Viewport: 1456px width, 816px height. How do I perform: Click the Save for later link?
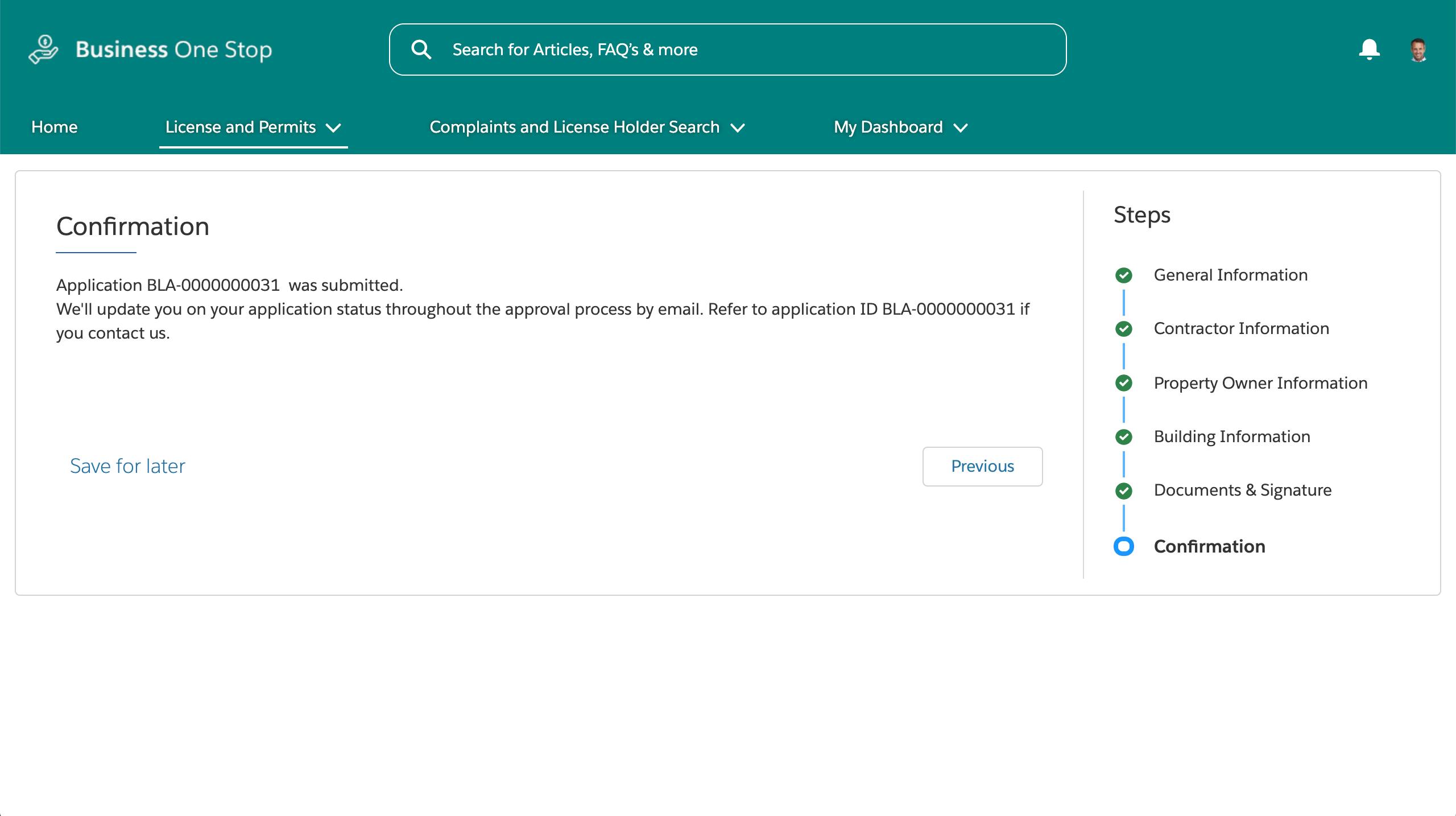point(127,466)
